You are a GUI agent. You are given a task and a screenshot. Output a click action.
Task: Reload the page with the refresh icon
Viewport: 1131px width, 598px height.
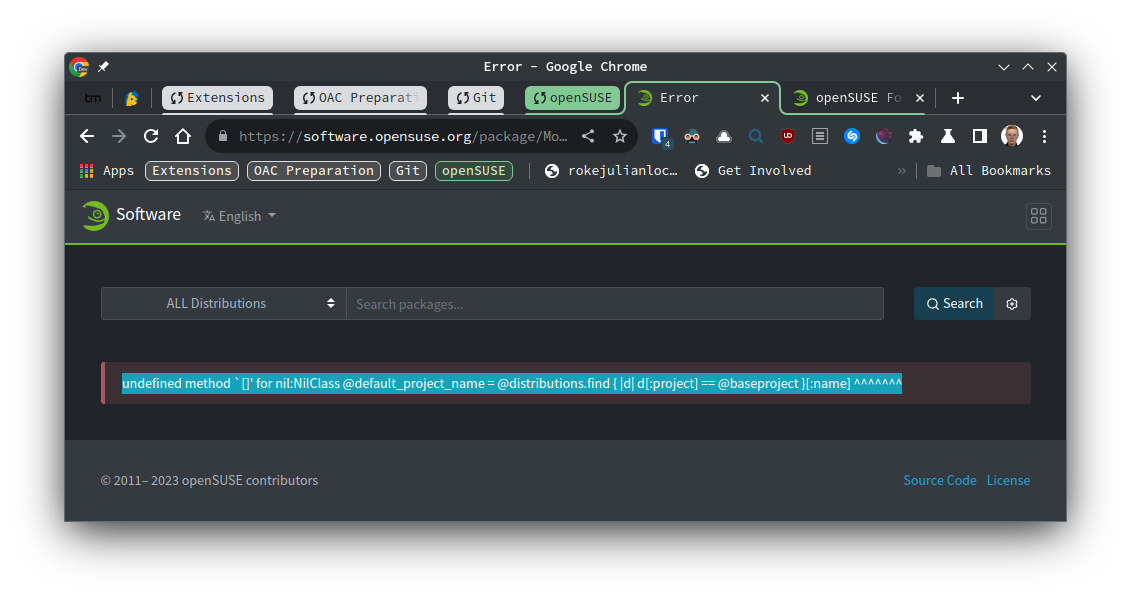coord(151,136)
